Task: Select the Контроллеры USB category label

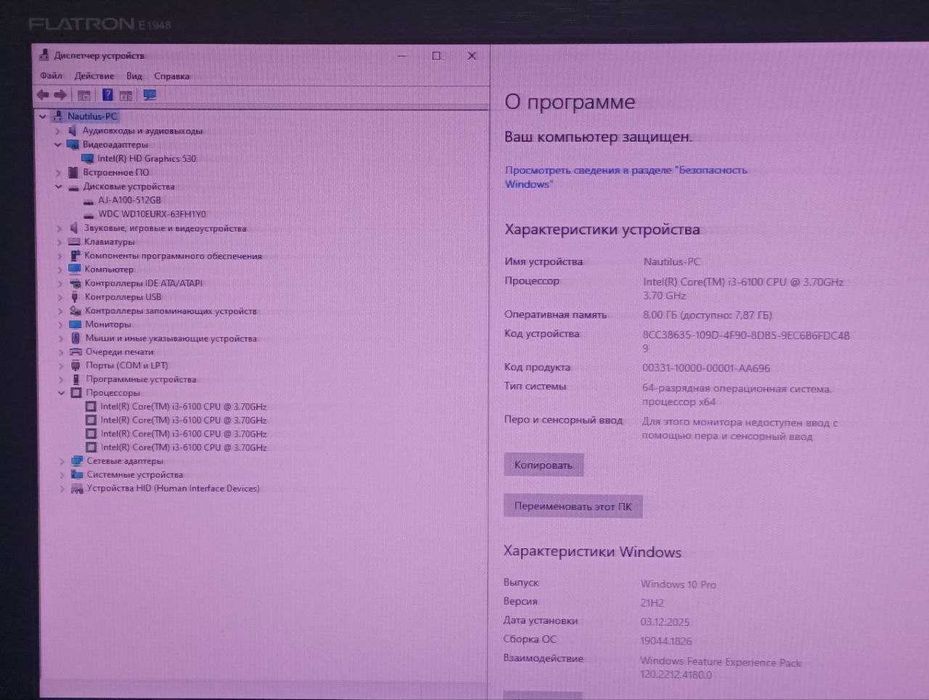Action: pyautogui.click(x=123, y=297)
